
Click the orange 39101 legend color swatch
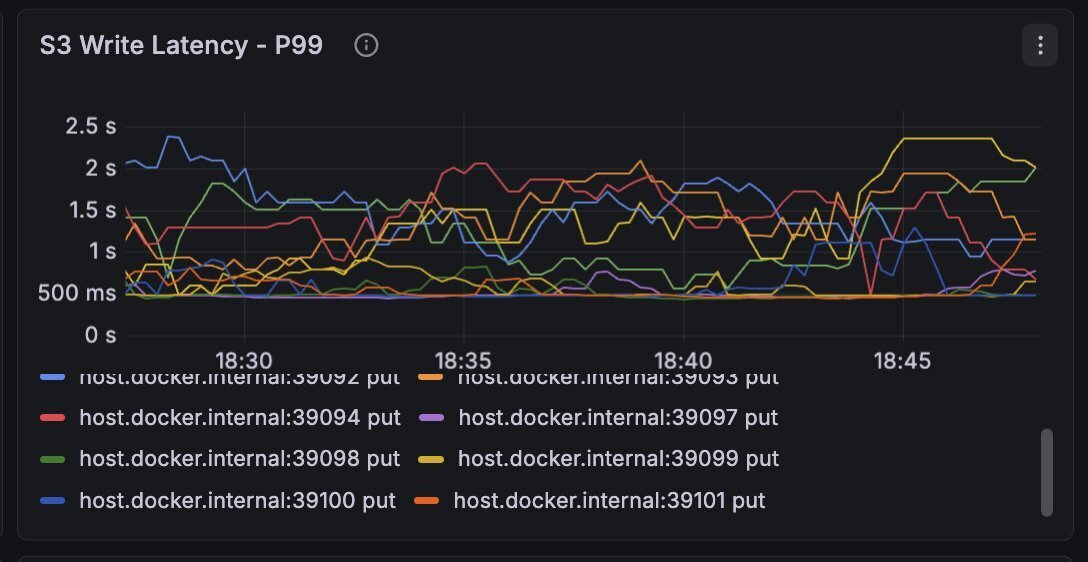(x=427, y=500)
